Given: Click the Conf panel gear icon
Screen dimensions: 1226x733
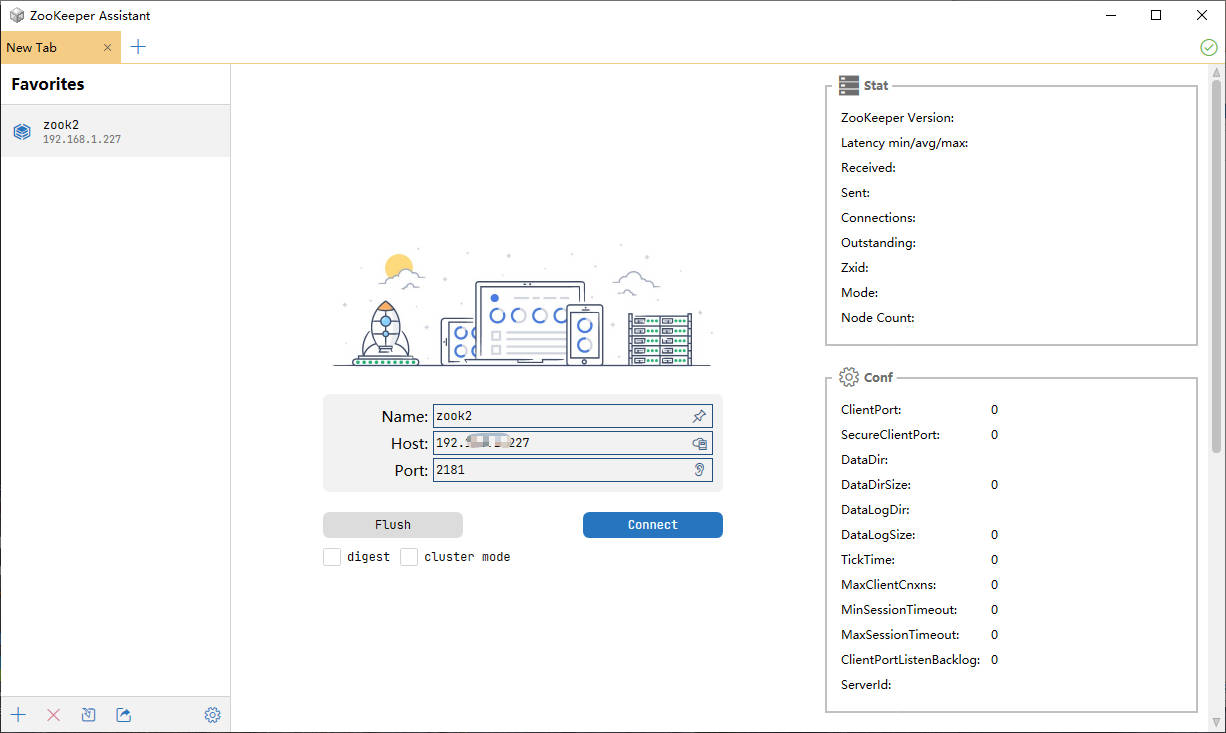Looking at the screenshot, I should click(x=849, y=377).
